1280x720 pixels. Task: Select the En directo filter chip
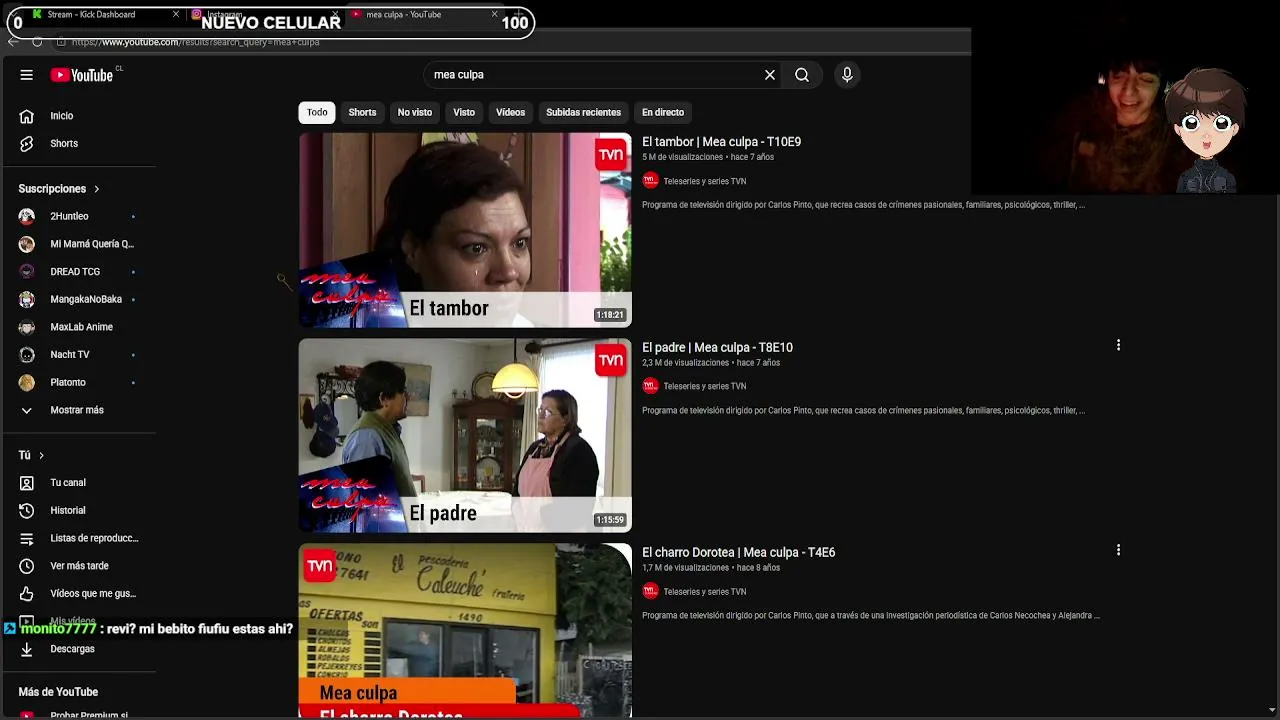(x=663, y=112)
